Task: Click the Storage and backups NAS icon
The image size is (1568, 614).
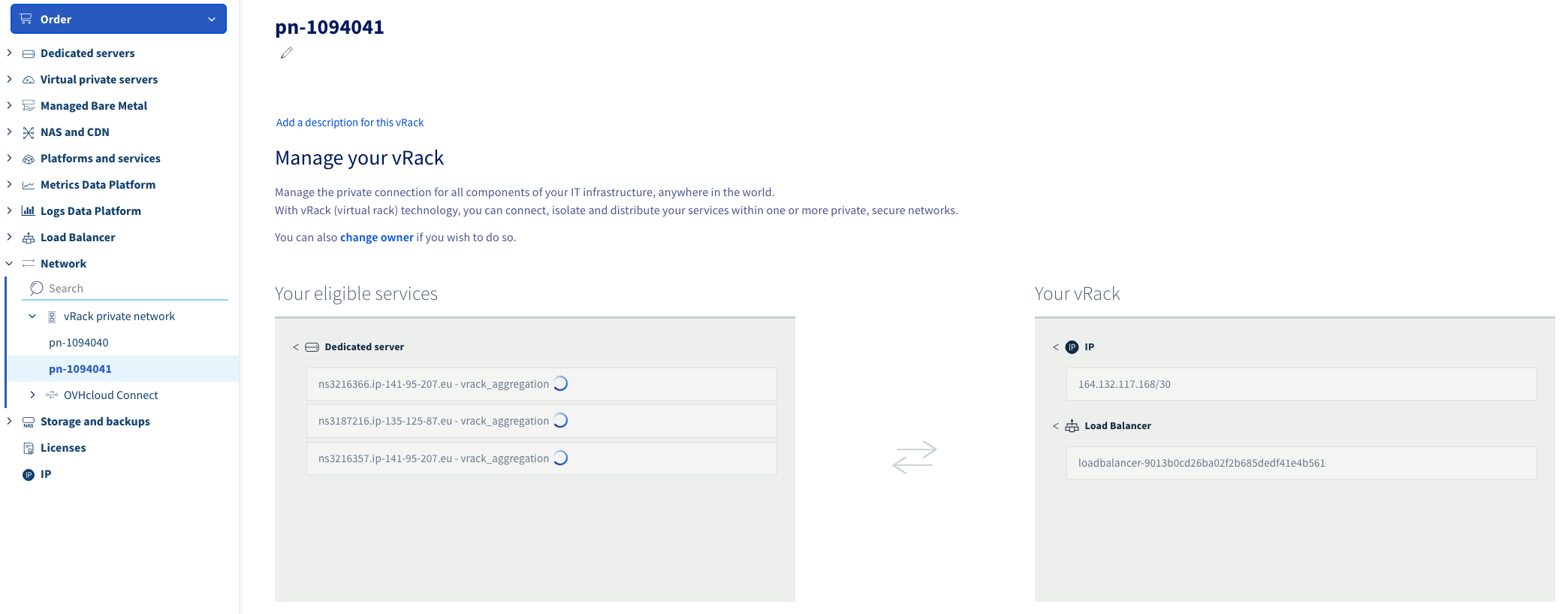Action: pos(29,422)
